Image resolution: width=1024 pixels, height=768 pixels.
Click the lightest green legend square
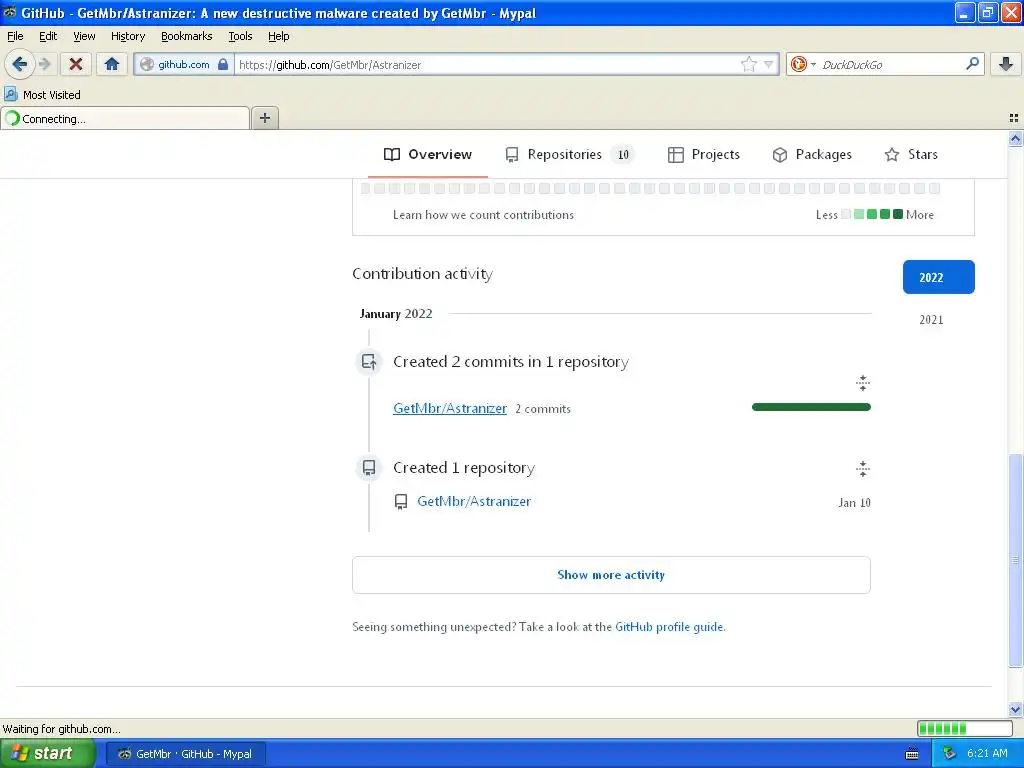[x=859, y=214]
